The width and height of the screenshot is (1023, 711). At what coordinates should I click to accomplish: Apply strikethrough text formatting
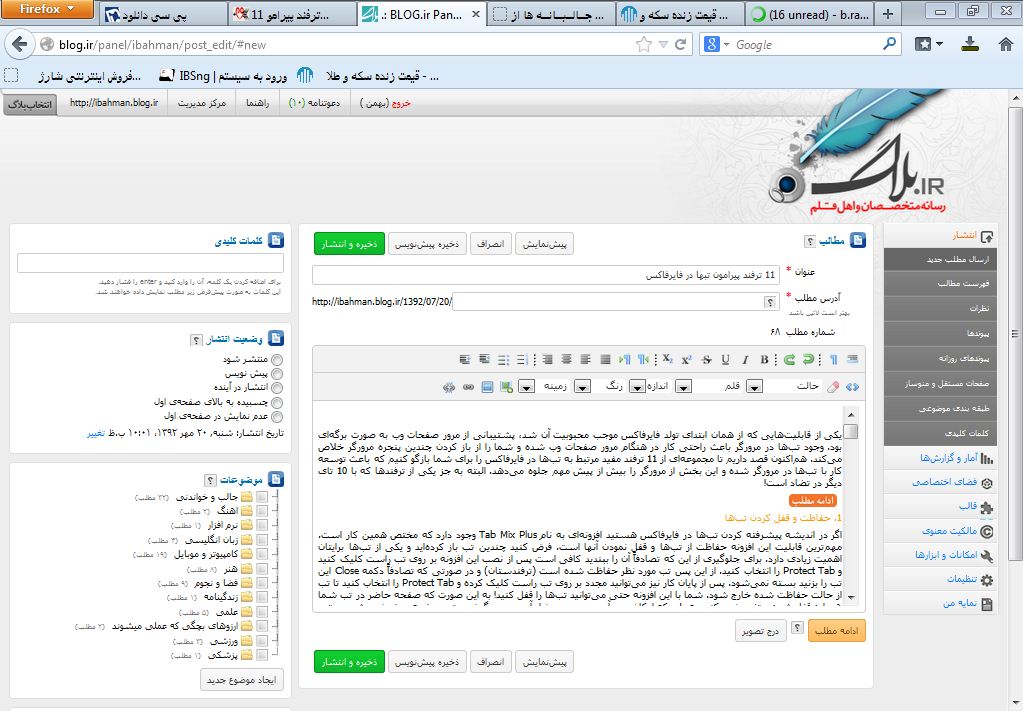(x=706, y=360)
